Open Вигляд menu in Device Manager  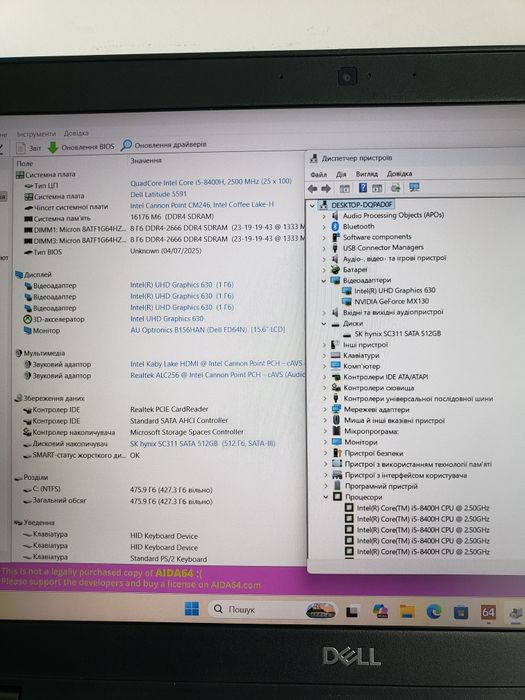[367, 174]
